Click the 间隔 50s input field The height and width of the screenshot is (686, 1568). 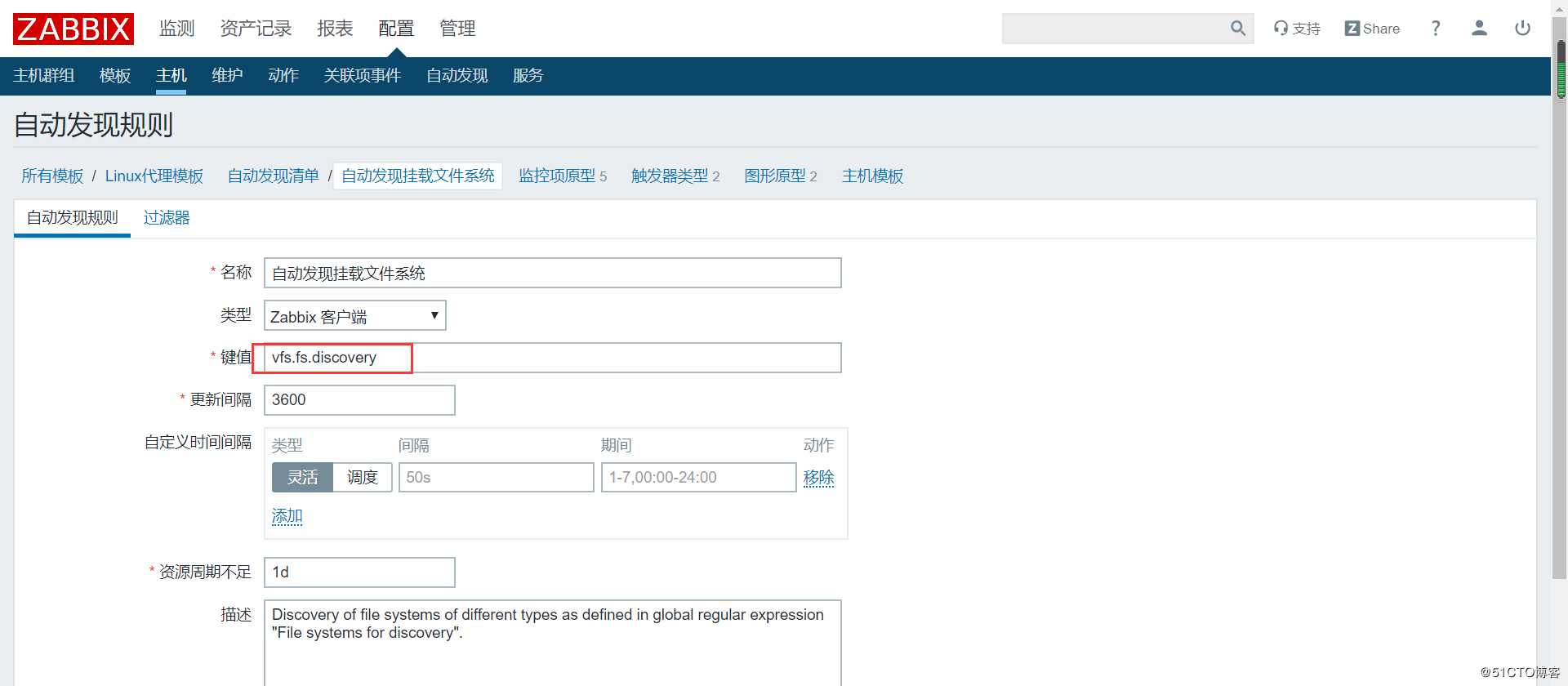[x=497, y=478]
